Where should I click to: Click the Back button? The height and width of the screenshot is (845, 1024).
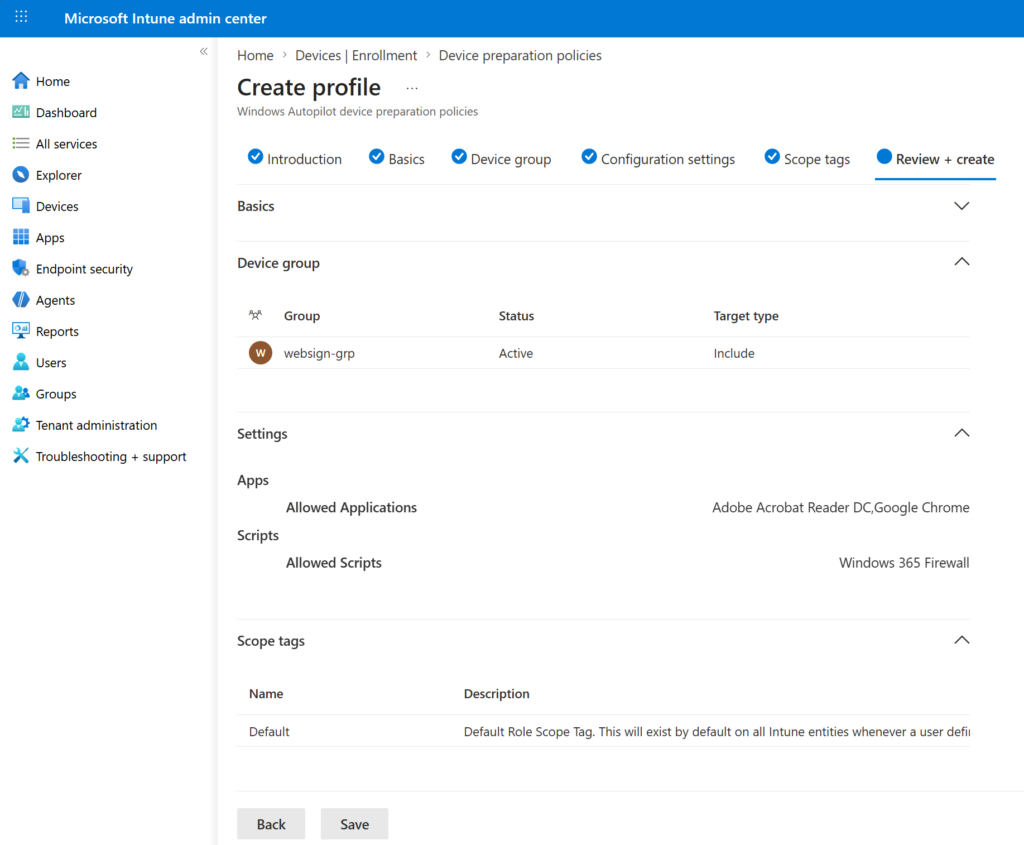(x=271, y=824)
